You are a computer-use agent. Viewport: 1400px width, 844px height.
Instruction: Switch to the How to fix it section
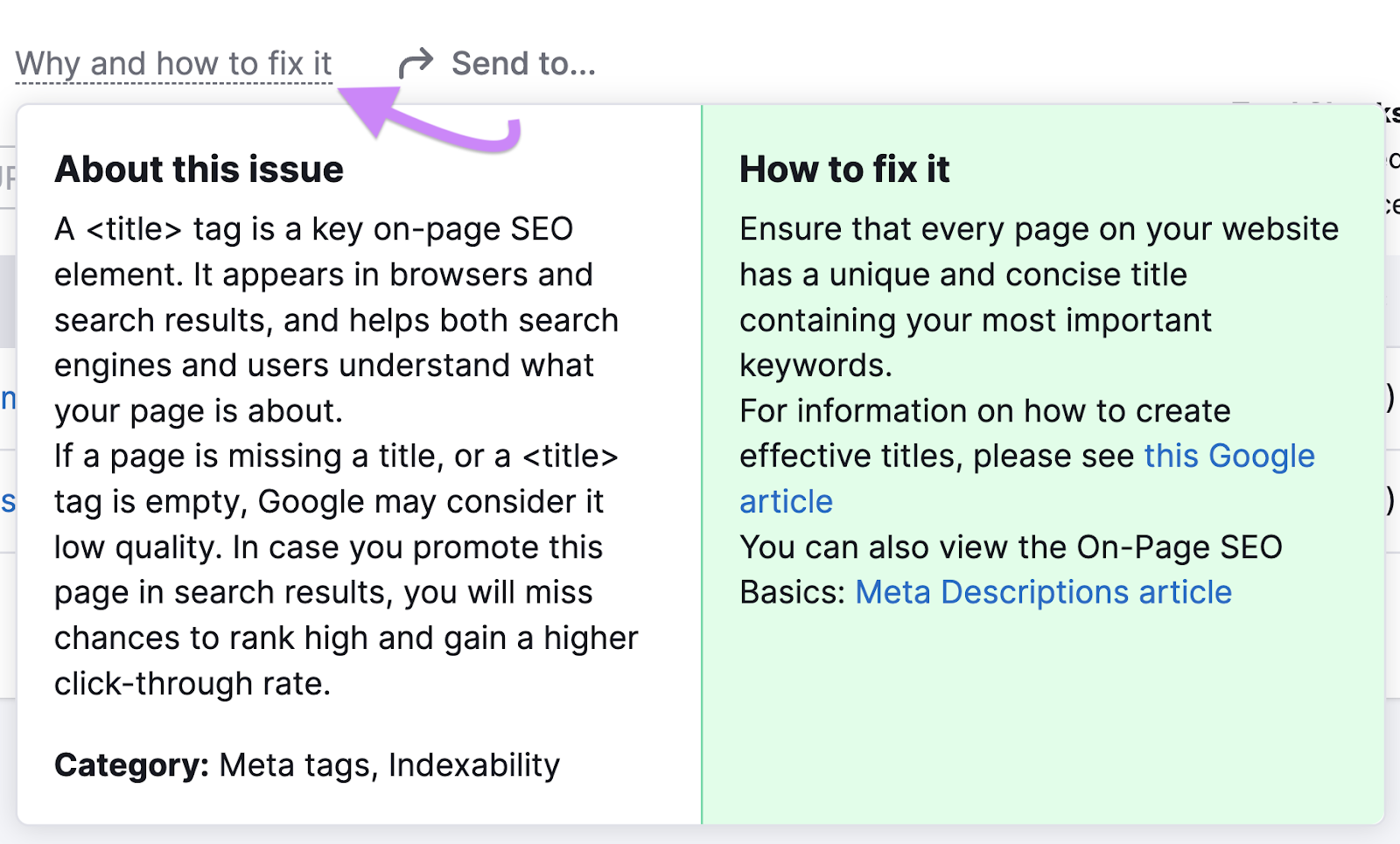click(844, 169)
